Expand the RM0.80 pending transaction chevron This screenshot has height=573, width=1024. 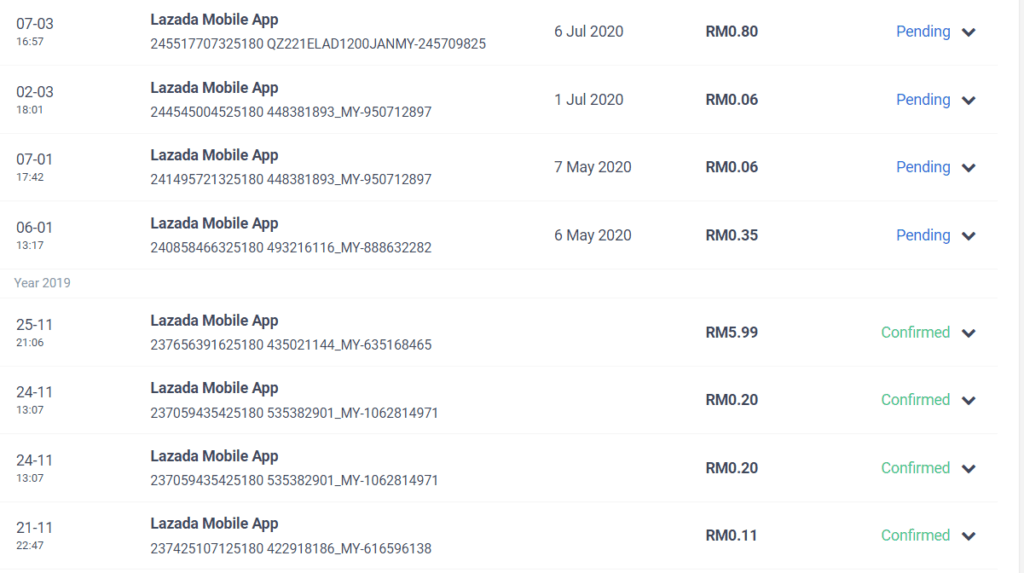click(968, 32)
